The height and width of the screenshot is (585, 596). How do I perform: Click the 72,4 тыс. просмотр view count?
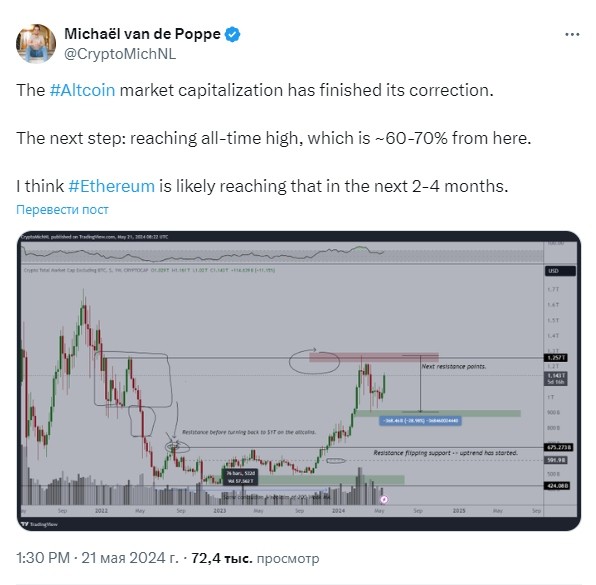[x=255, y=558]
